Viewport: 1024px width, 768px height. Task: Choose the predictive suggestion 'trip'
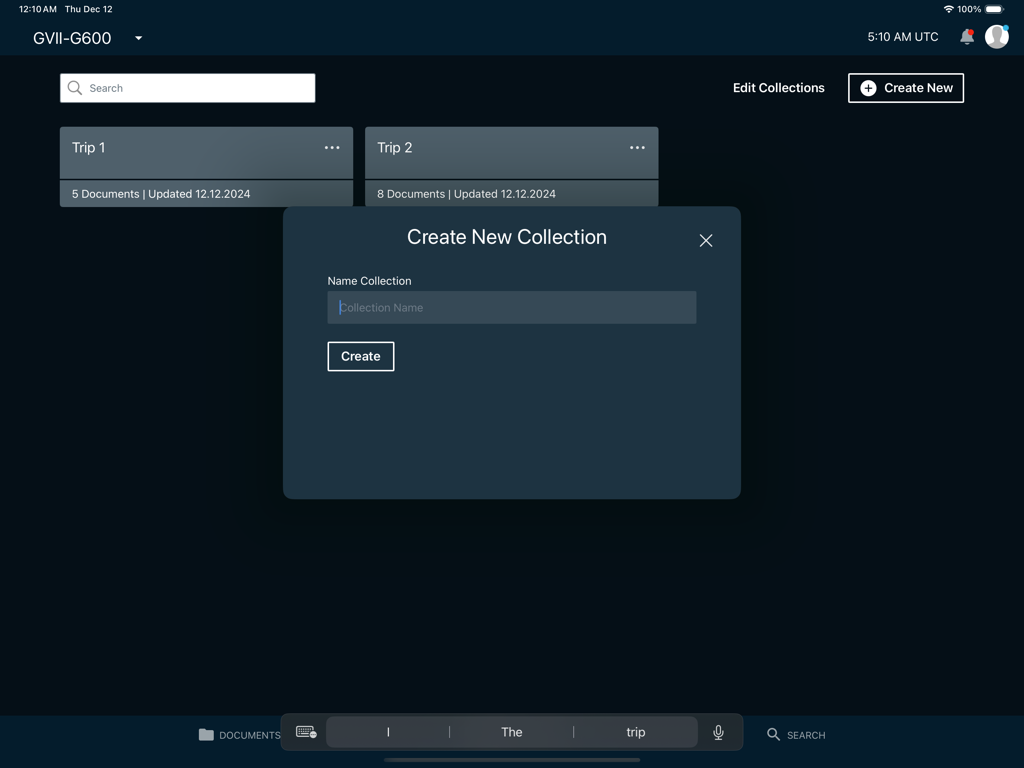(635, 732)
